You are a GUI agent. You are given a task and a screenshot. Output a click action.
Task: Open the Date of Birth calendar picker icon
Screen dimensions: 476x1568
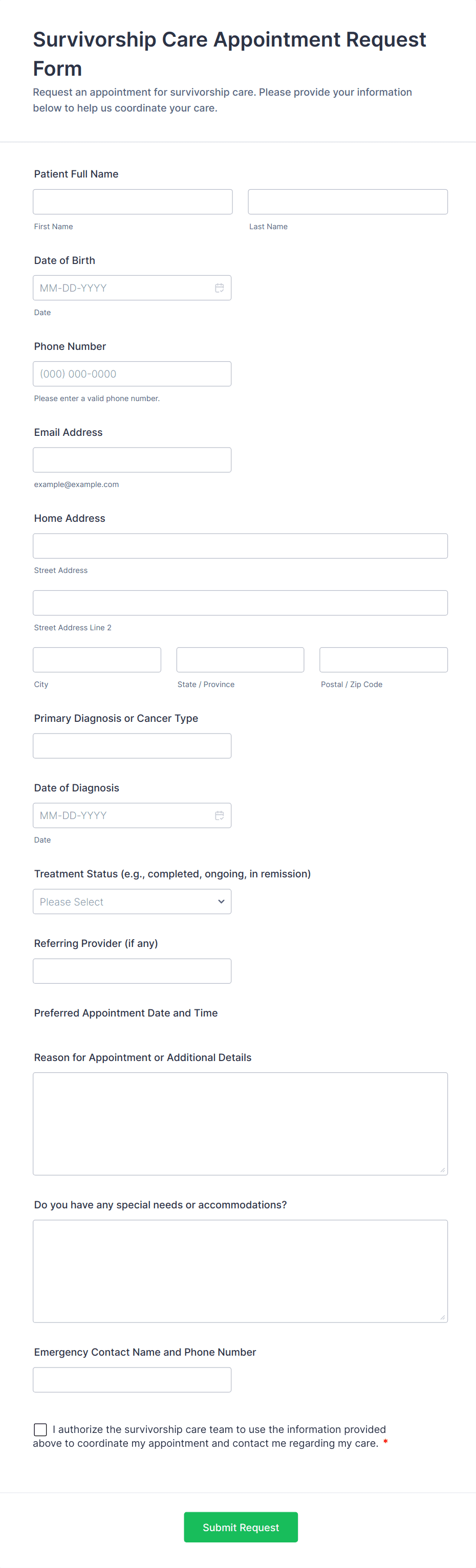coord(219,288)
